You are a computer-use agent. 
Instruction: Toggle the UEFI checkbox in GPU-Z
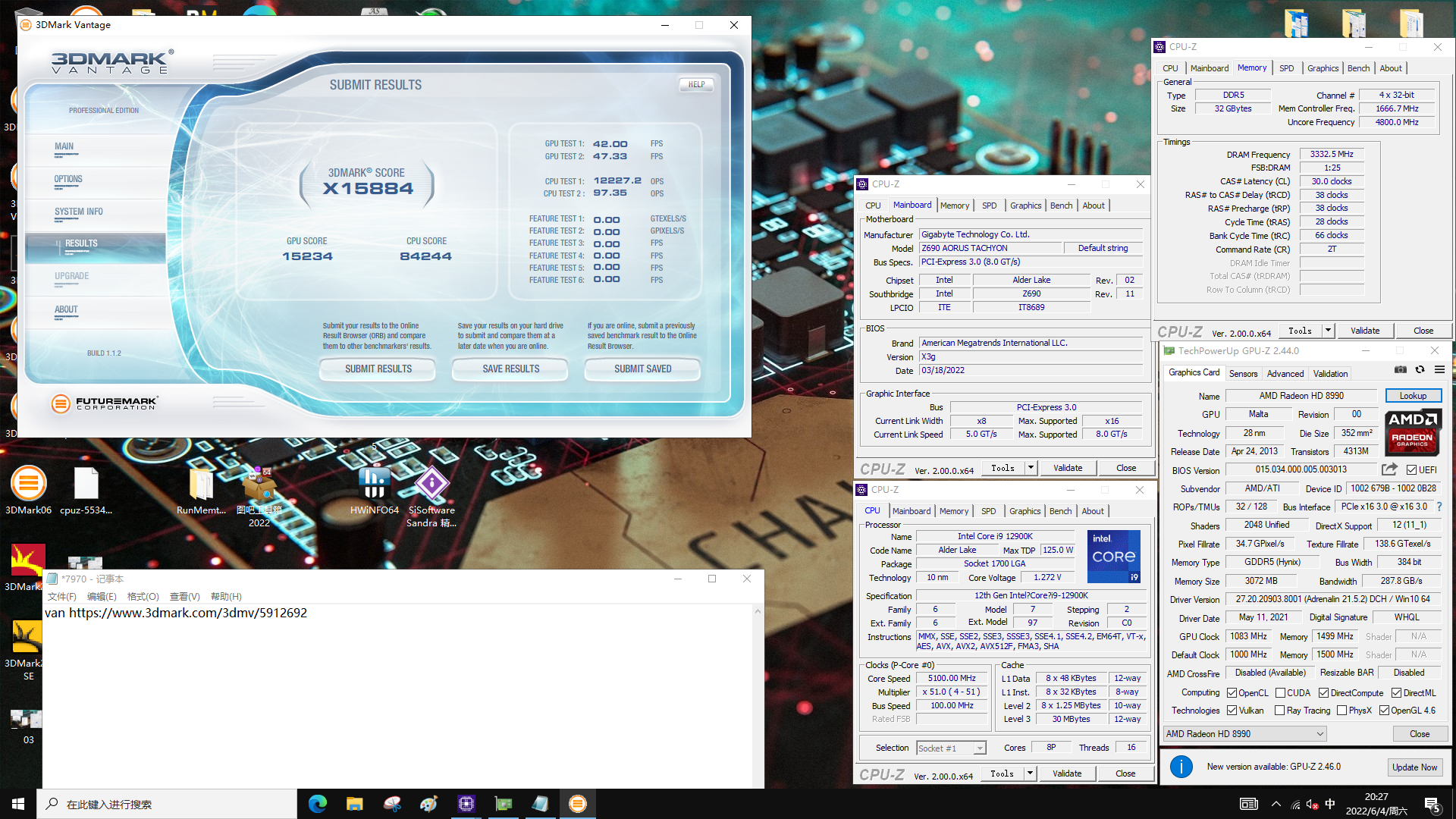1411,470
